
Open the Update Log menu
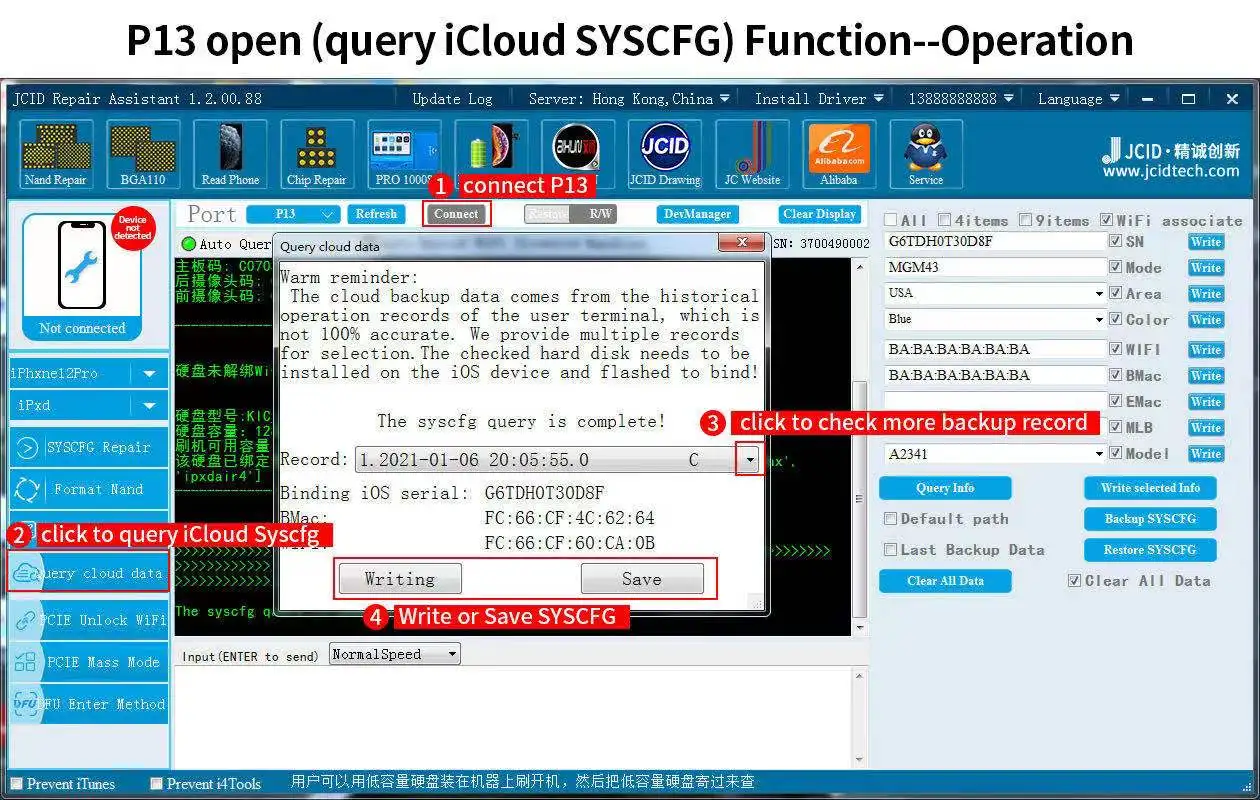452,99
